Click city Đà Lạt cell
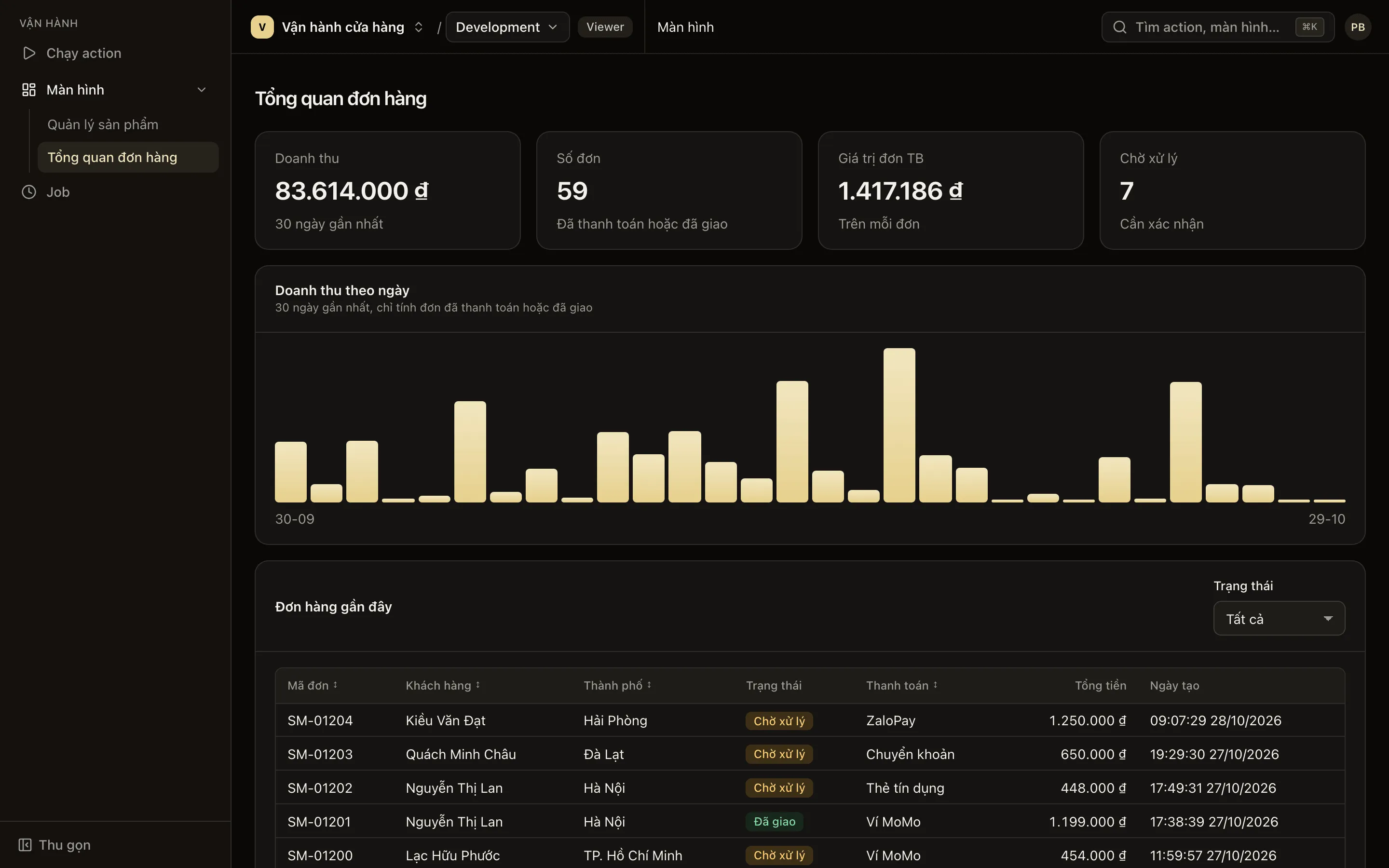Viewport: 1389px width, 868px height. 603,754
